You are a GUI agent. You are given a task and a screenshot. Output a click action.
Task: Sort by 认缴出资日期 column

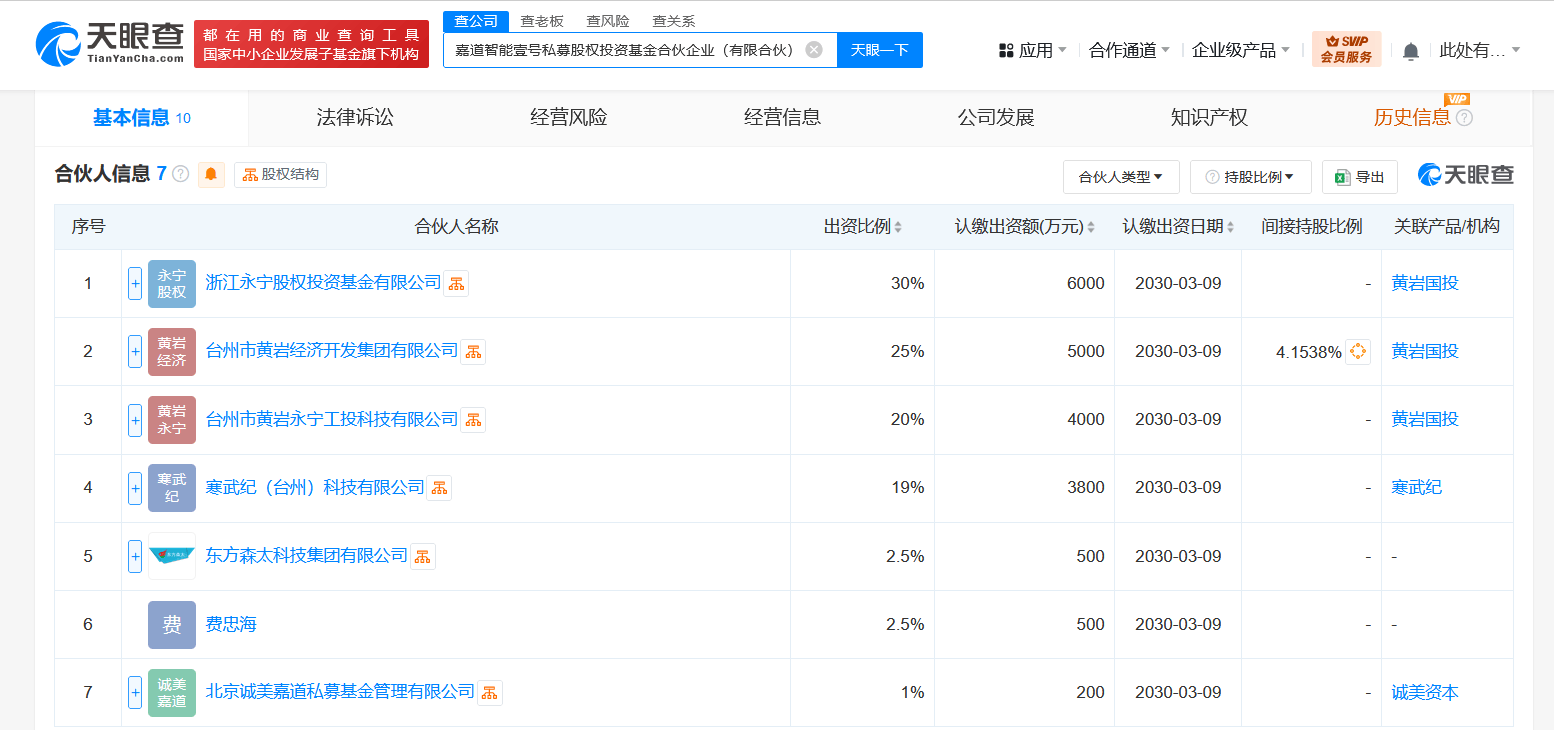tap(1230, 227)
